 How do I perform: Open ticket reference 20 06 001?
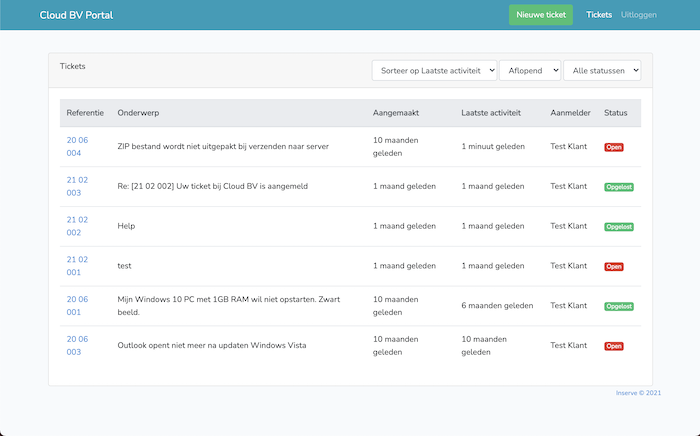[x=77, y=306]
